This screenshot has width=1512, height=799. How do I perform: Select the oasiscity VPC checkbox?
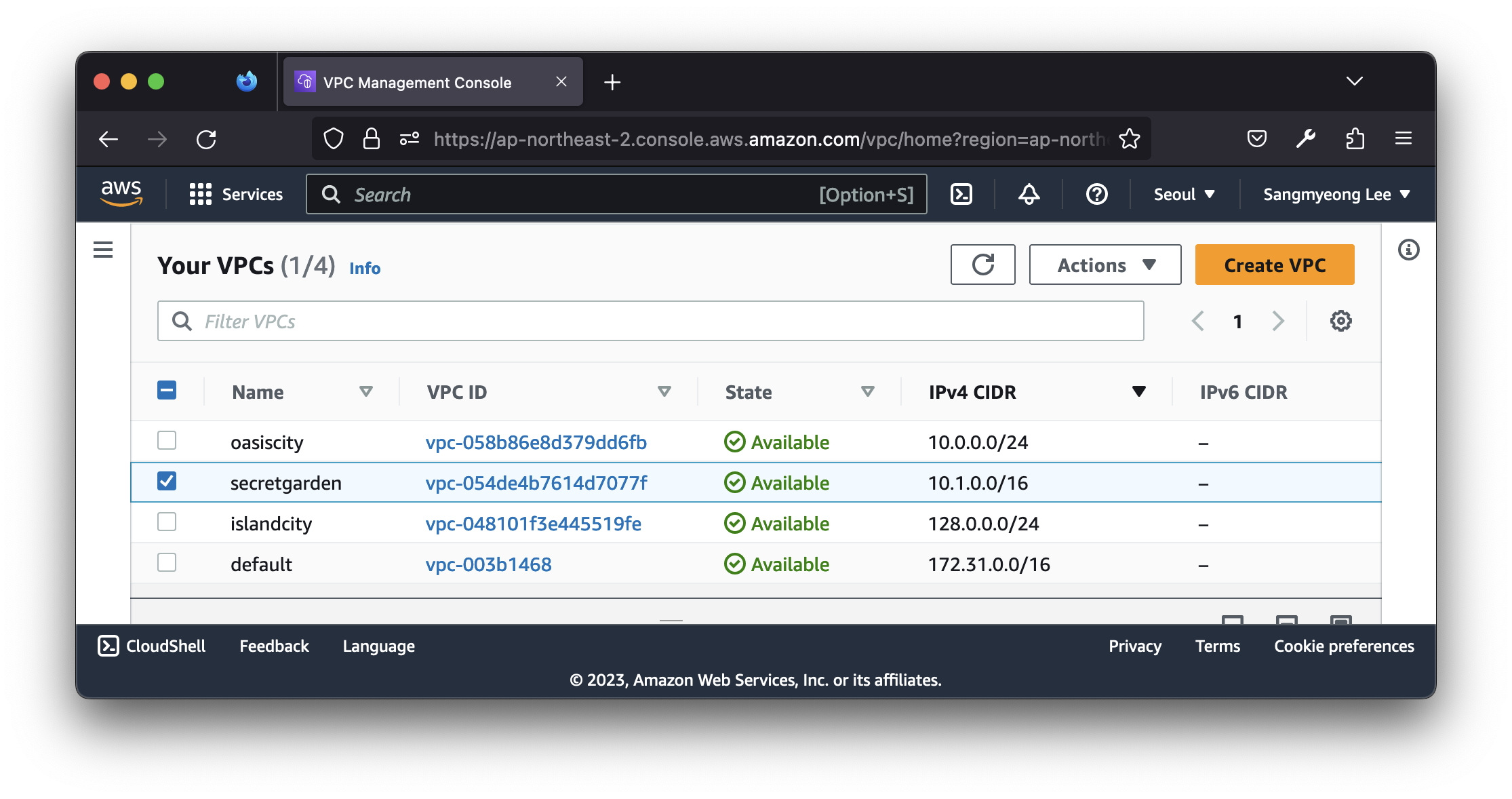(x=167, y=441)
